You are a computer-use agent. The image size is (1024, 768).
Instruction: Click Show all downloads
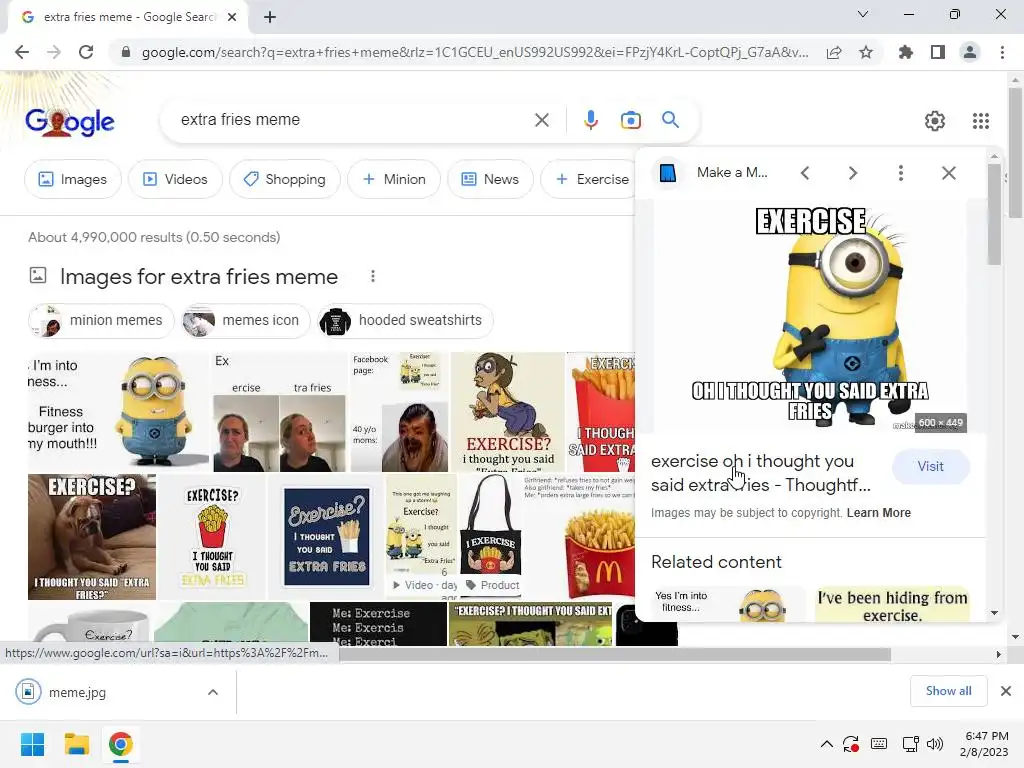pos(948,691)
